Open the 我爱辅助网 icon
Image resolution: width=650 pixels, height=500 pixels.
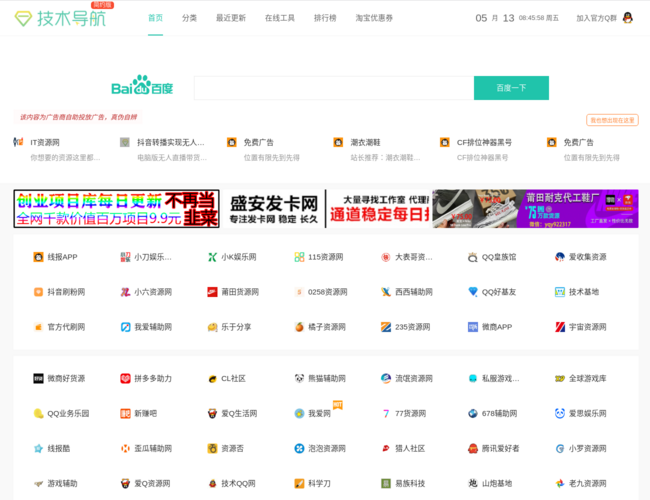click(125, 327)
